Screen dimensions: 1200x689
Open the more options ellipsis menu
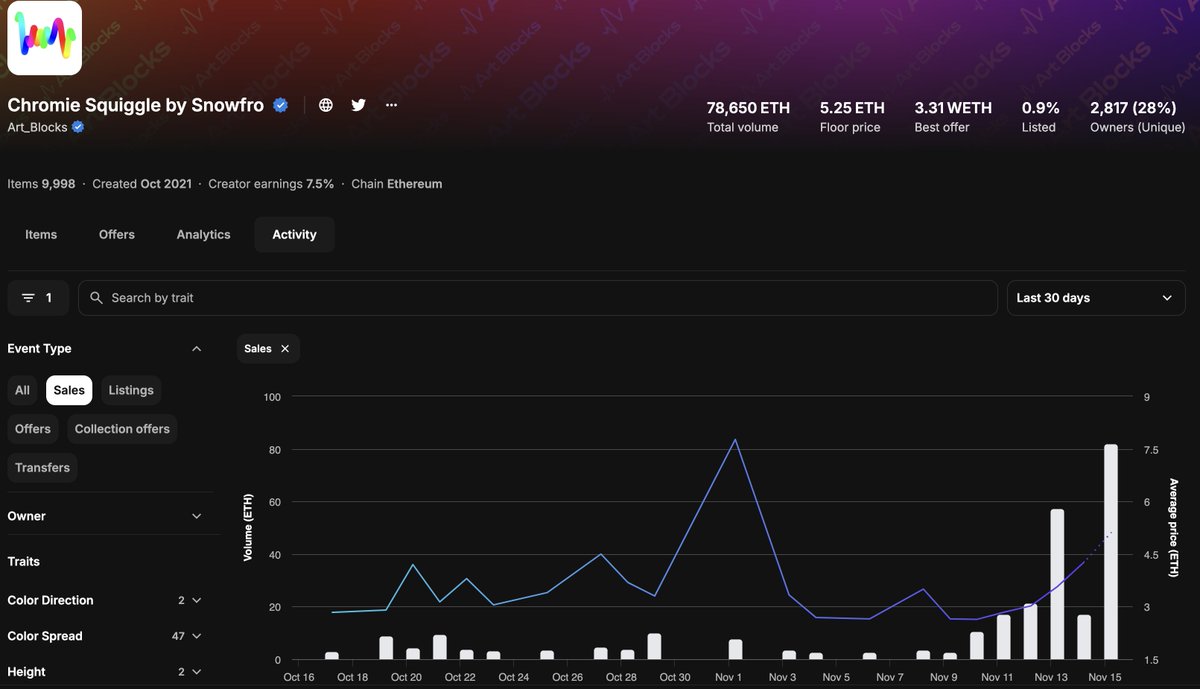pyautogui.click(x=390, y=104)
